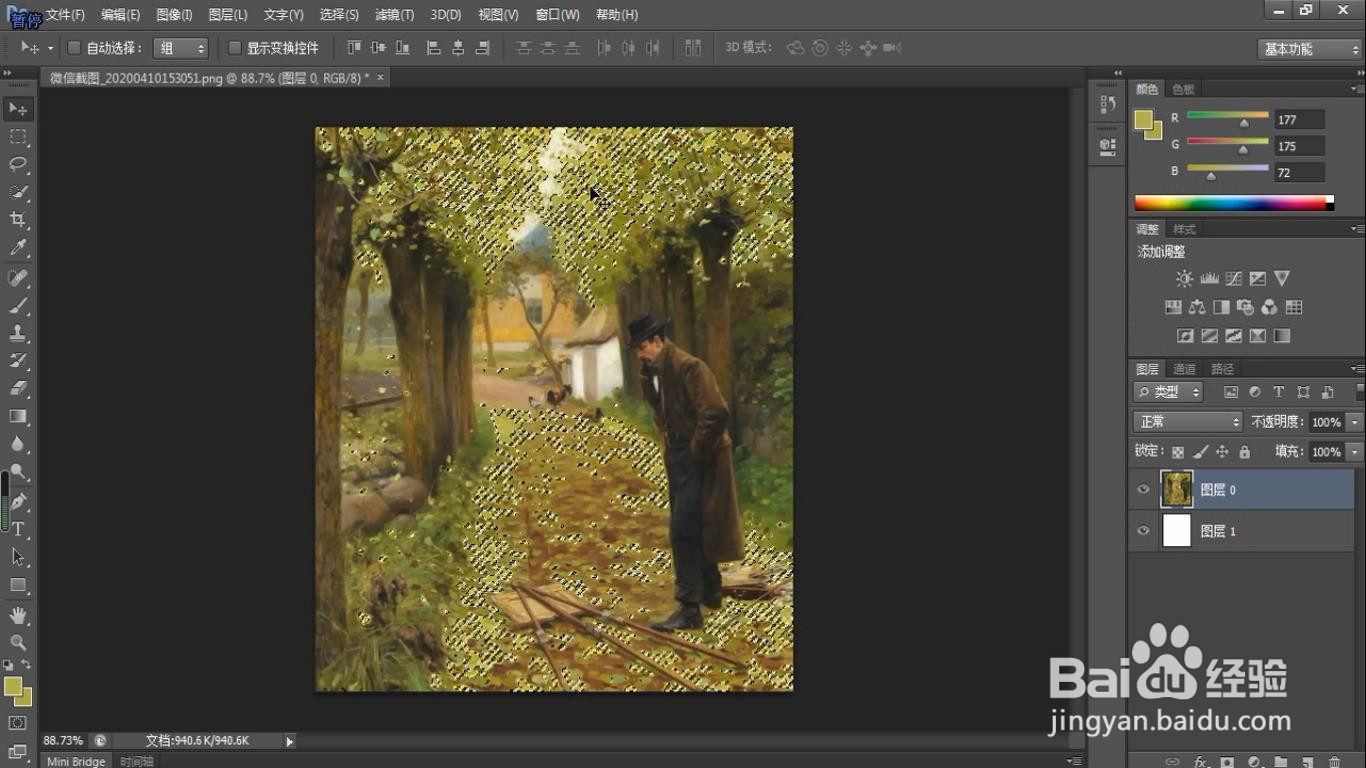This screenshot has width=1366, height=768.
Task: Open the 正常 blend mode dropdown
Action: [x=1187, y=422]
